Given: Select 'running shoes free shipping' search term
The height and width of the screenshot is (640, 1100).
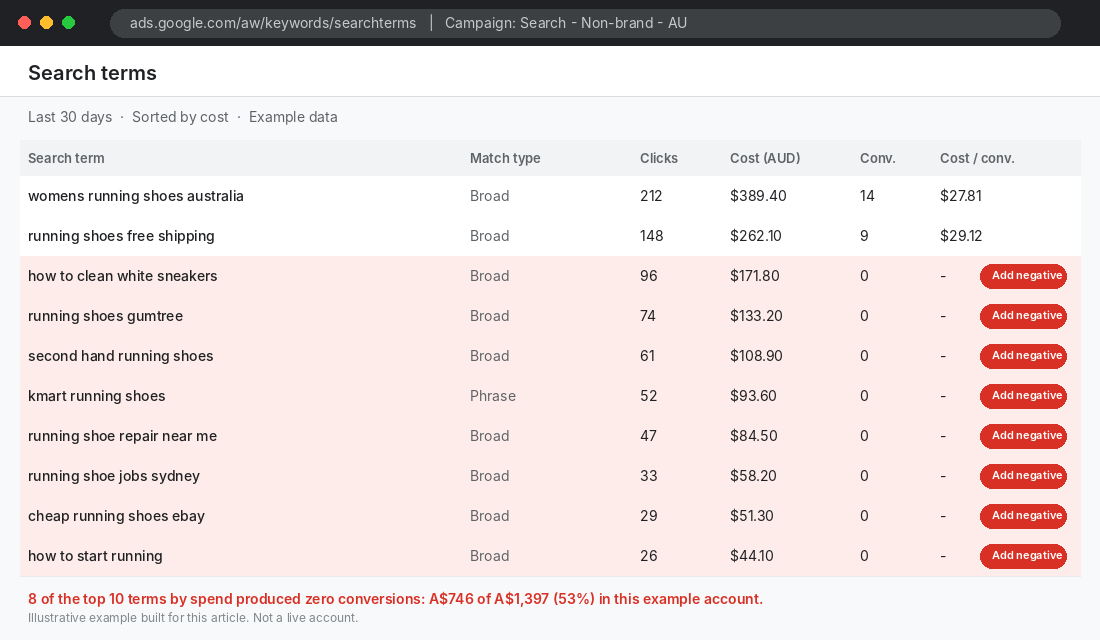Looking at the screenshot, I should point(121,236).
